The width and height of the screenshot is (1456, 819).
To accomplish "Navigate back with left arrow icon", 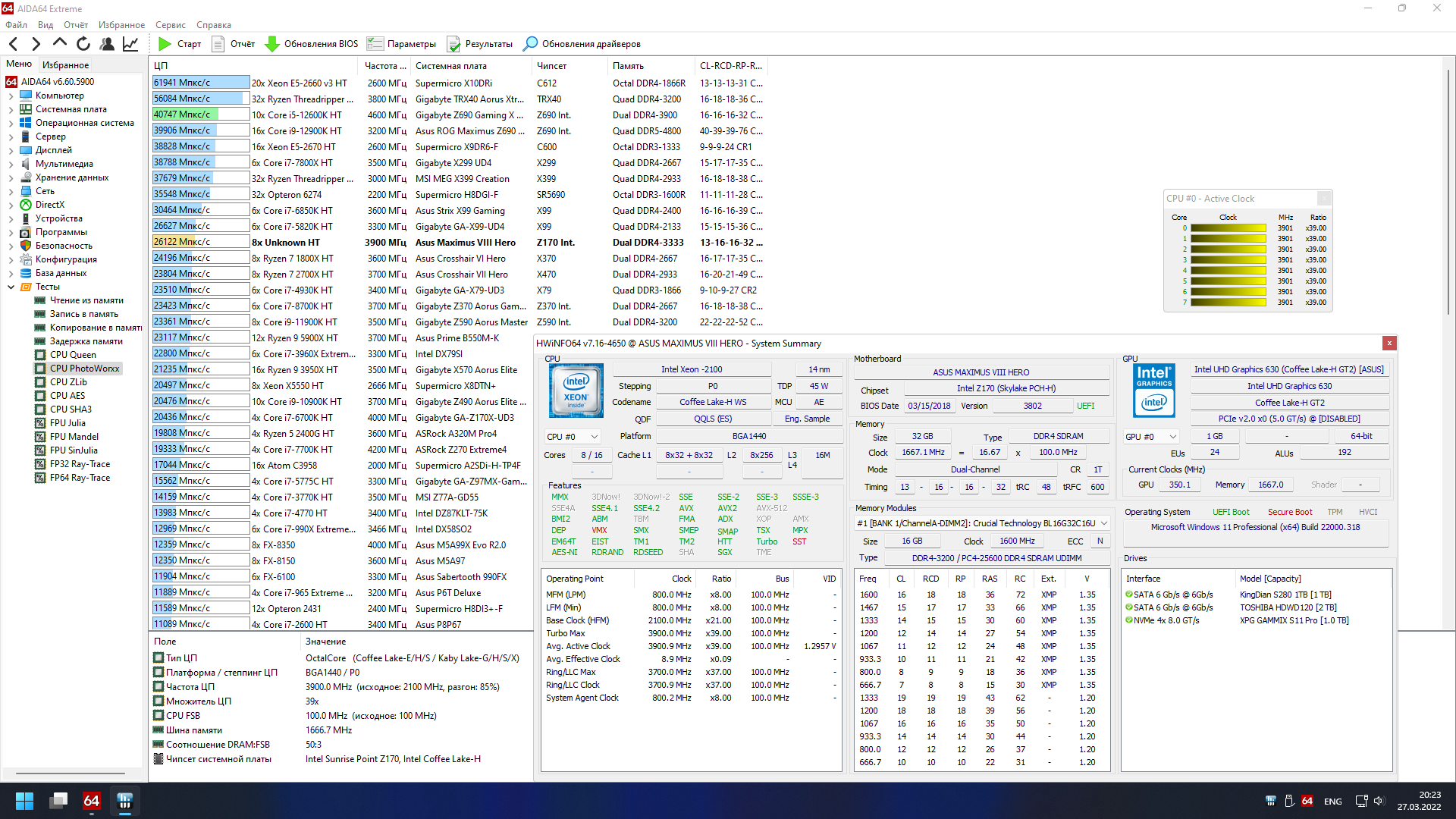I will [x=13, y=44].
